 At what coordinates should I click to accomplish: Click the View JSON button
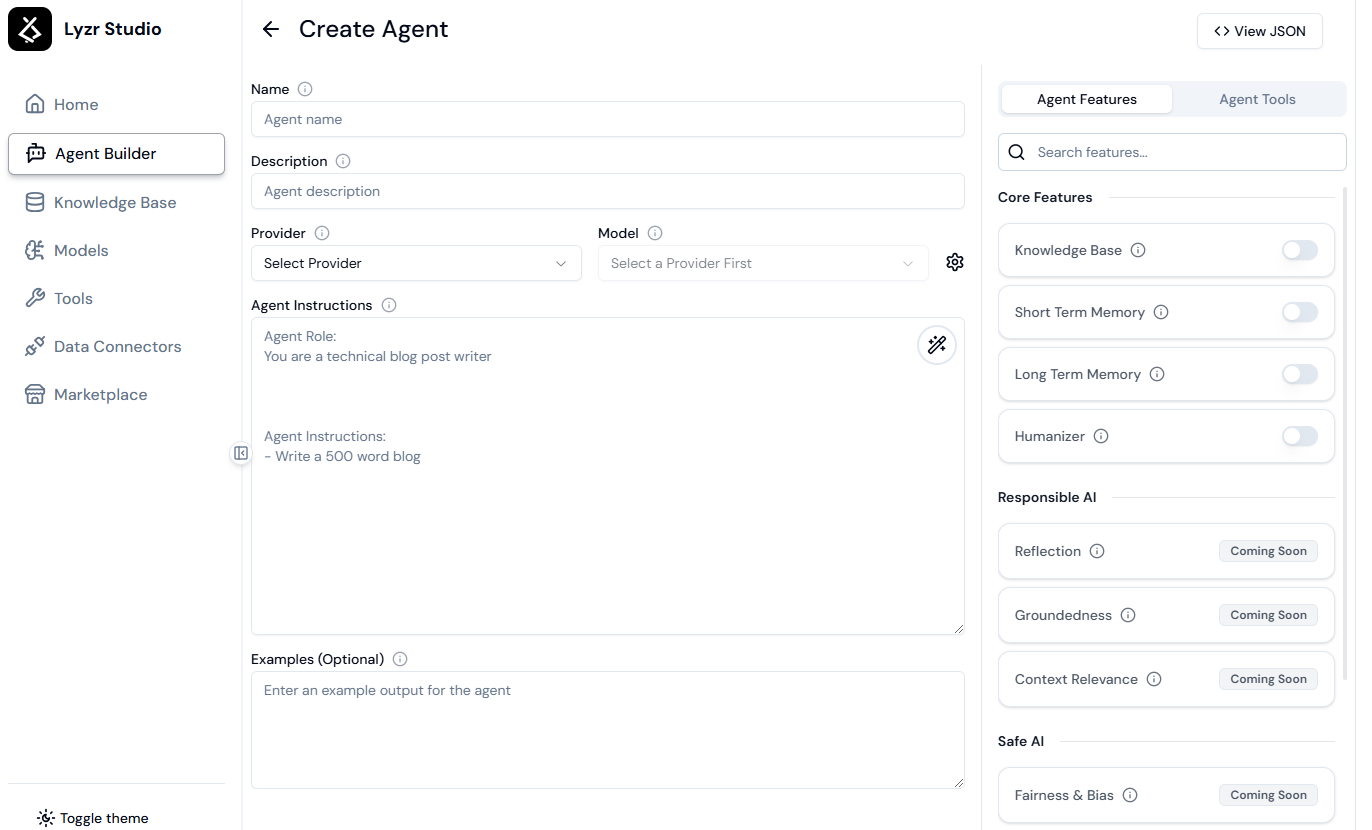(1259, 30)
